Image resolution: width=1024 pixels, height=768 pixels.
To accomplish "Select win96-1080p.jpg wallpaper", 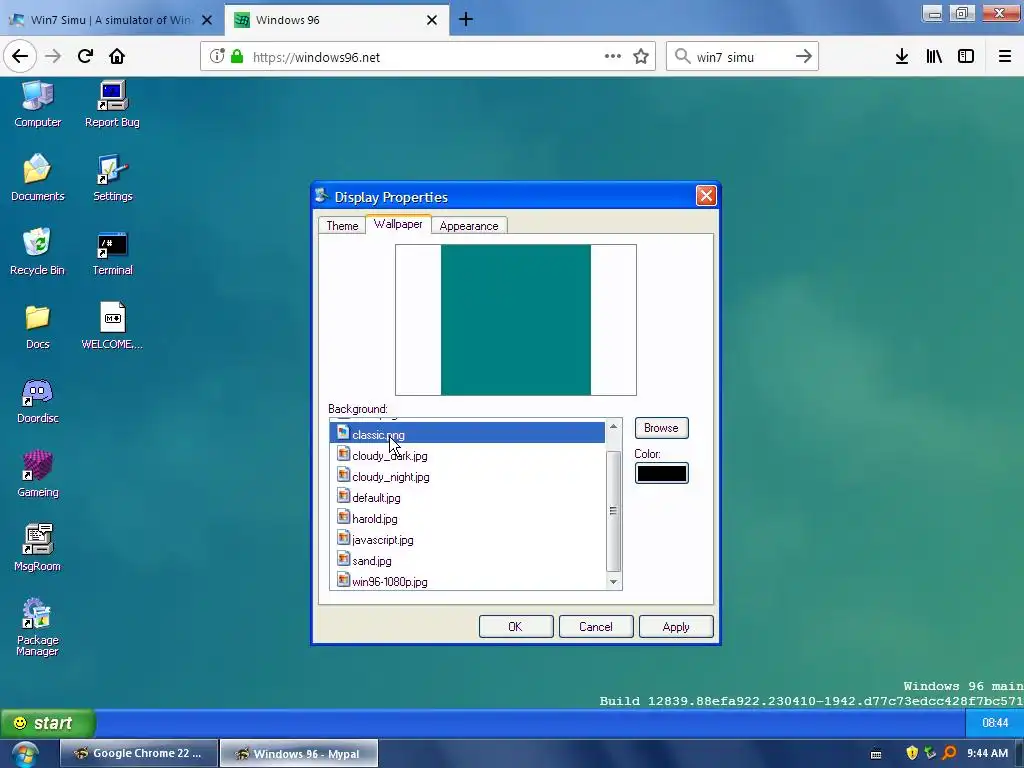I will [x=468, y=581].
